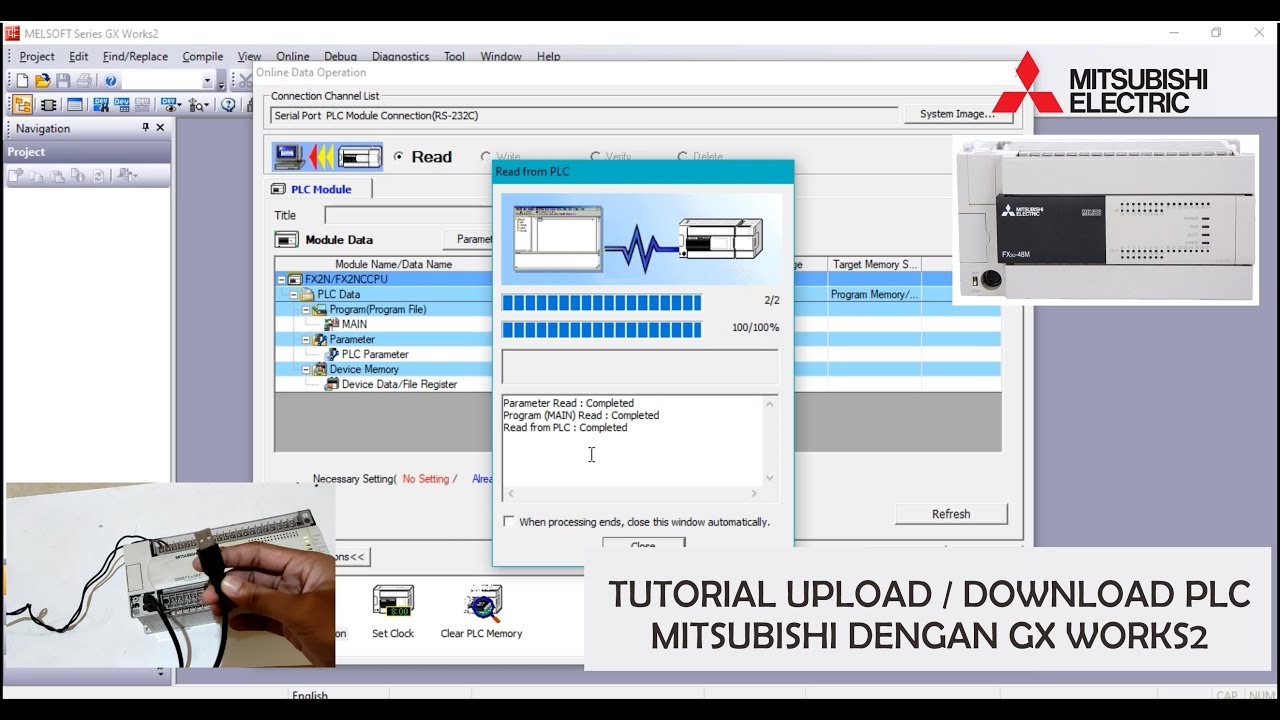Click Close in Read from PLC dialog
This screenshot has height=720, width=1280.
(643, 544)
